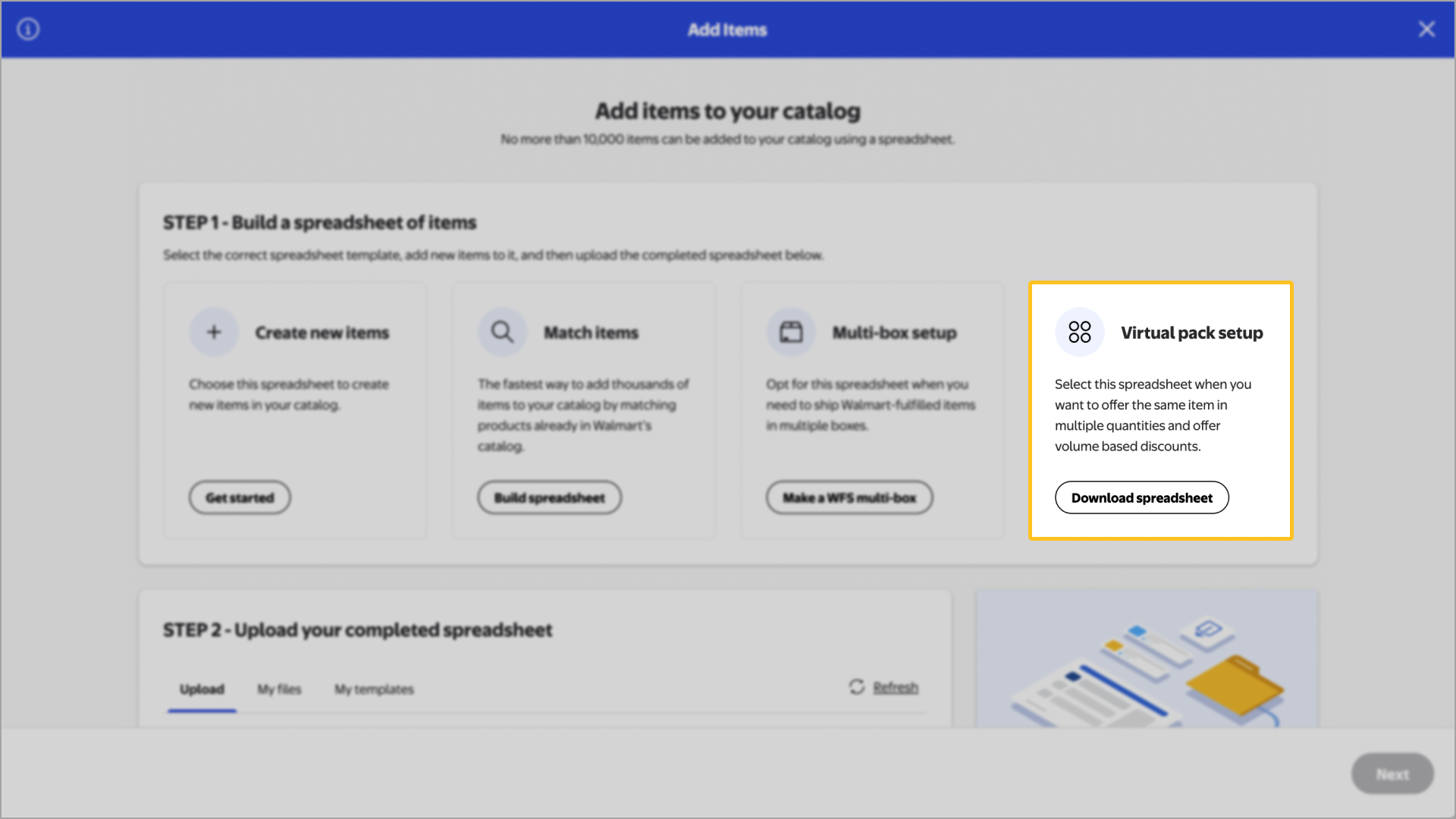Select the magnifying glass icon for Match items

click(x=501, y=331)
